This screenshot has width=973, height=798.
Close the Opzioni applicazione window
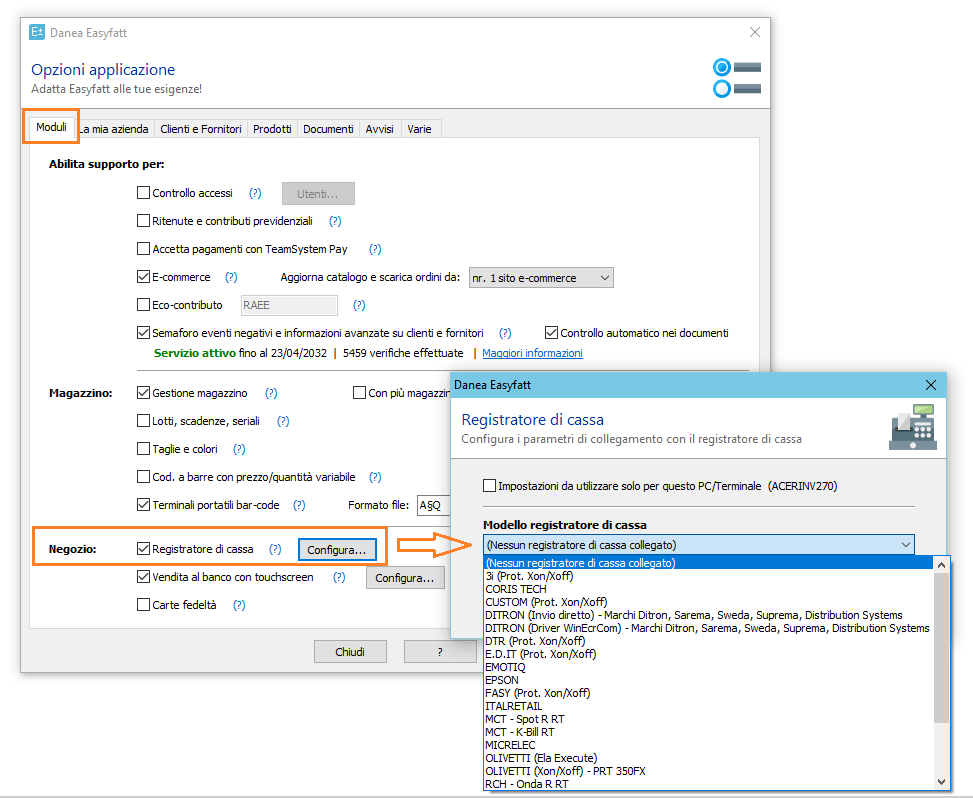coord(755,32)
